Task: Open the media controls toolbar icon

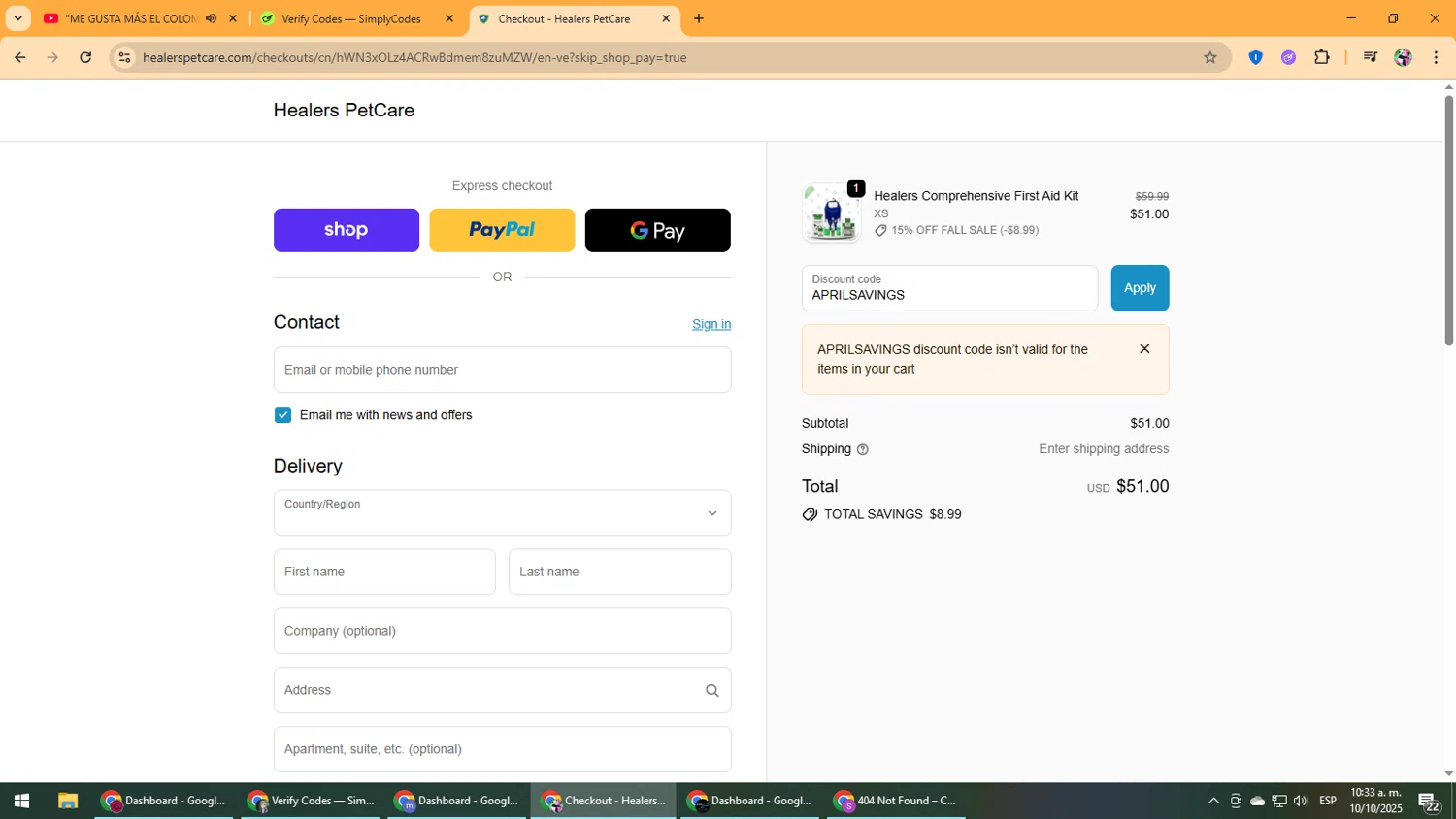Action: coord(1370,57)
